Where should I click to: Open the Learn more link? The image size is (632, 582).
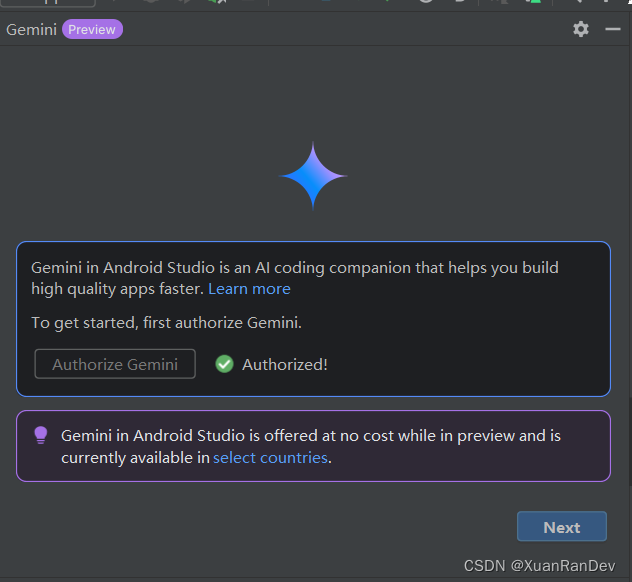pos(249,289)
